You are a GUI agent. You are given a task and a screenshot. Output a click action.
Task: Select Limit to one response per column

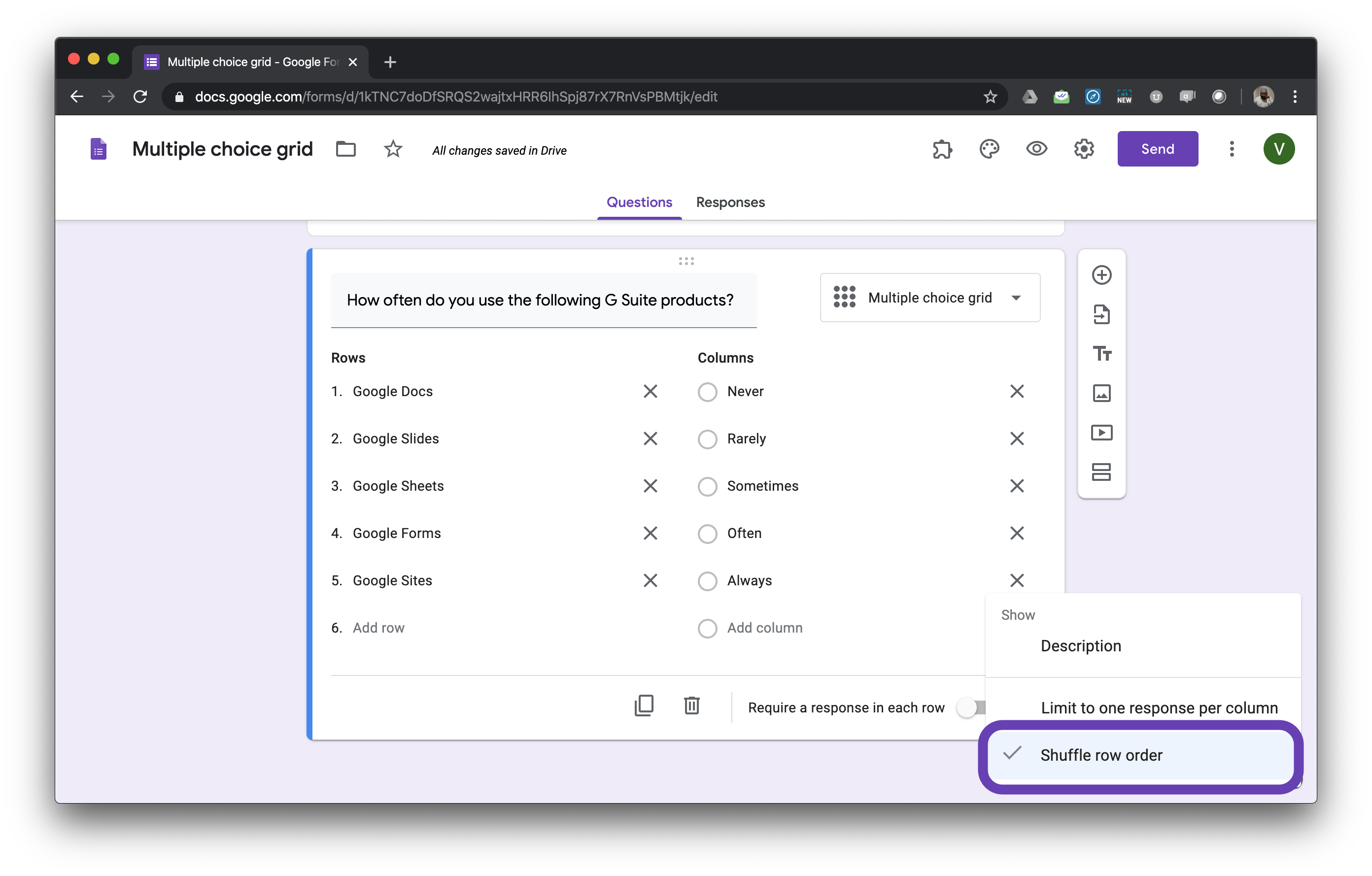[1158, 708]
